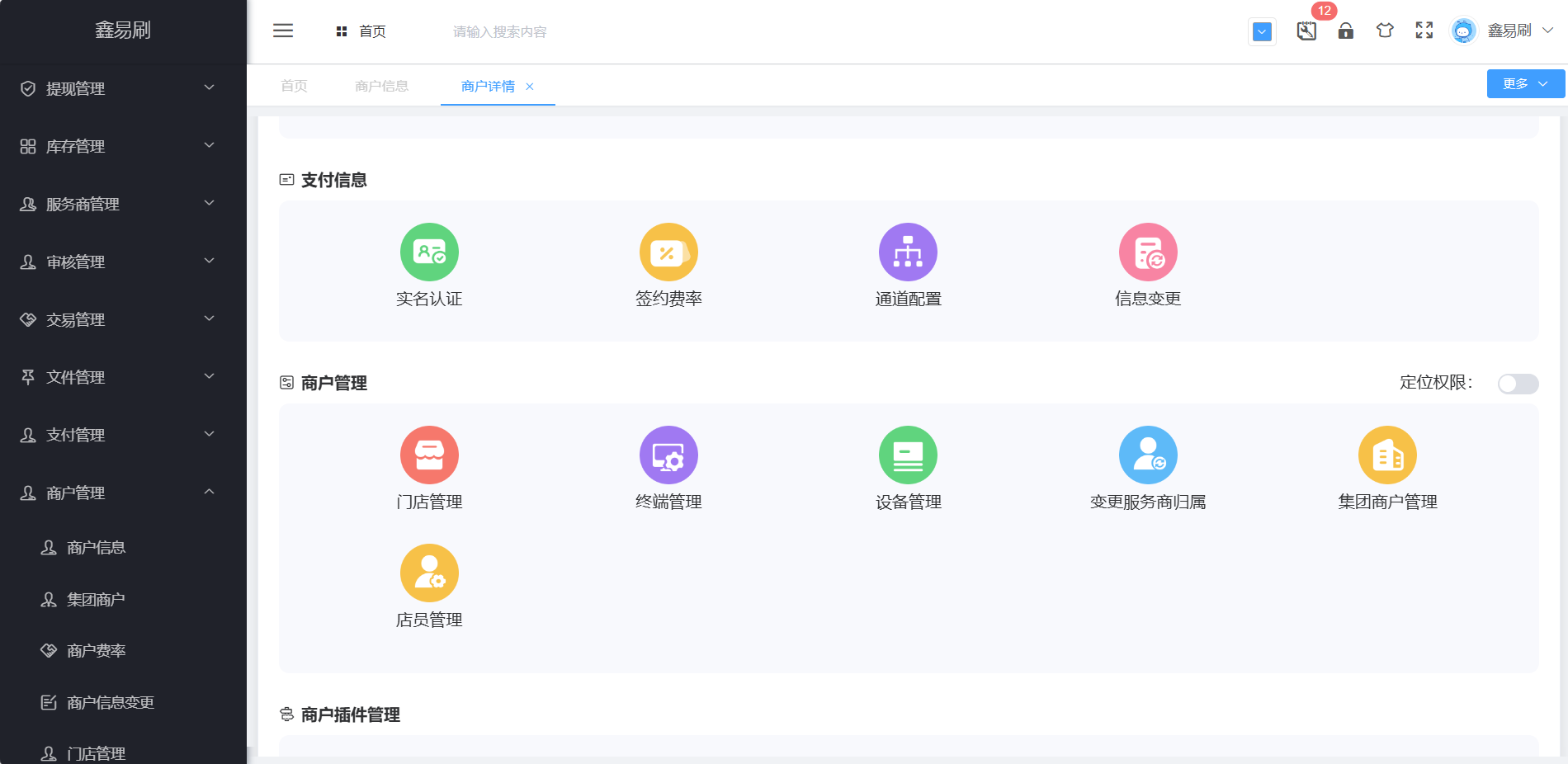Image resolution: width=1568 pixels, height=764 pixels.
Task: Click 变更服务商归属 icon
Action: coord(1147,455)
